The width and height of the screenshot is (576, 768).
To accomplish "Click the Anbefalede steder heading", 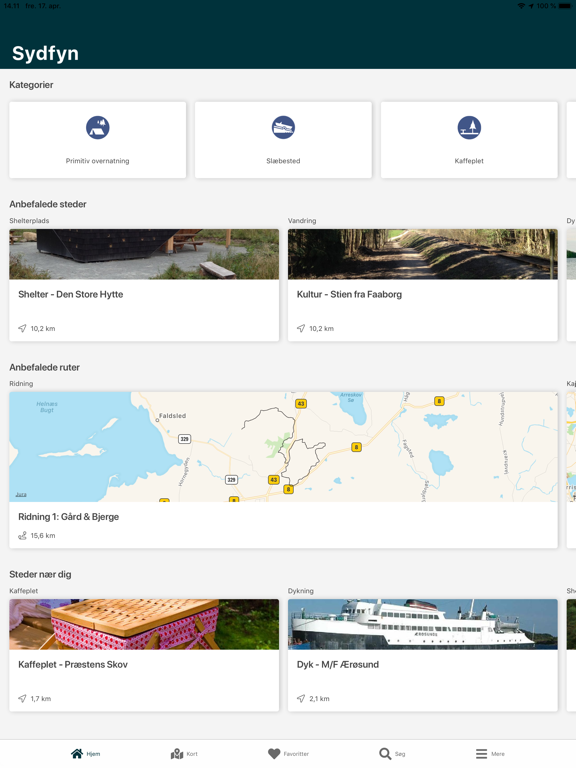I will pyautogui.click(x=48, y=204).
